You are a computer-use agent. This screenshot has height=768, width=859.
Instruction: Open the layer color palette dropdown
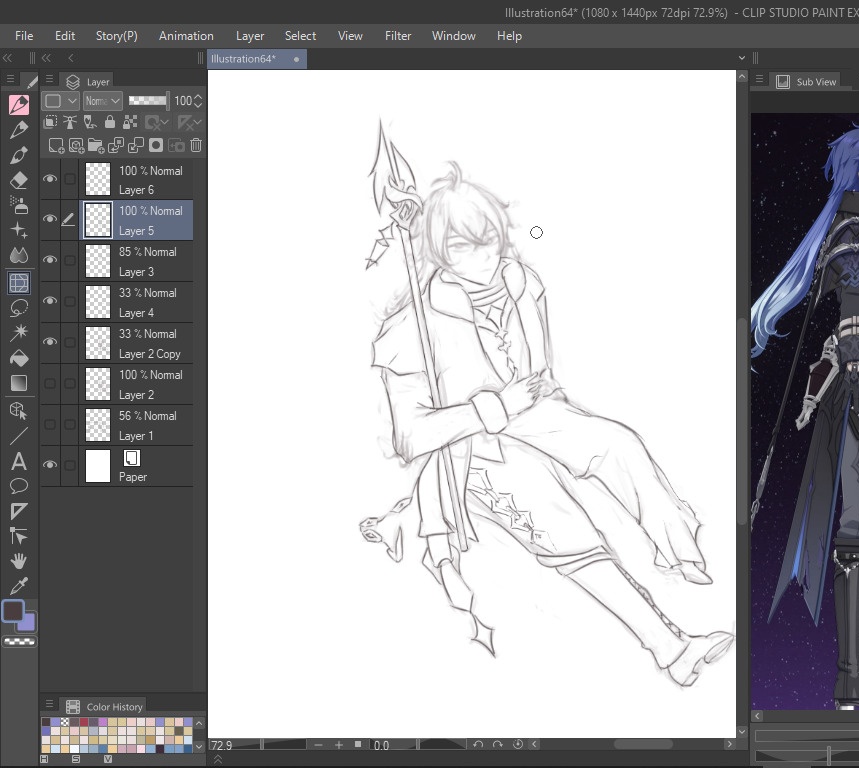click(x=61, y=101)
